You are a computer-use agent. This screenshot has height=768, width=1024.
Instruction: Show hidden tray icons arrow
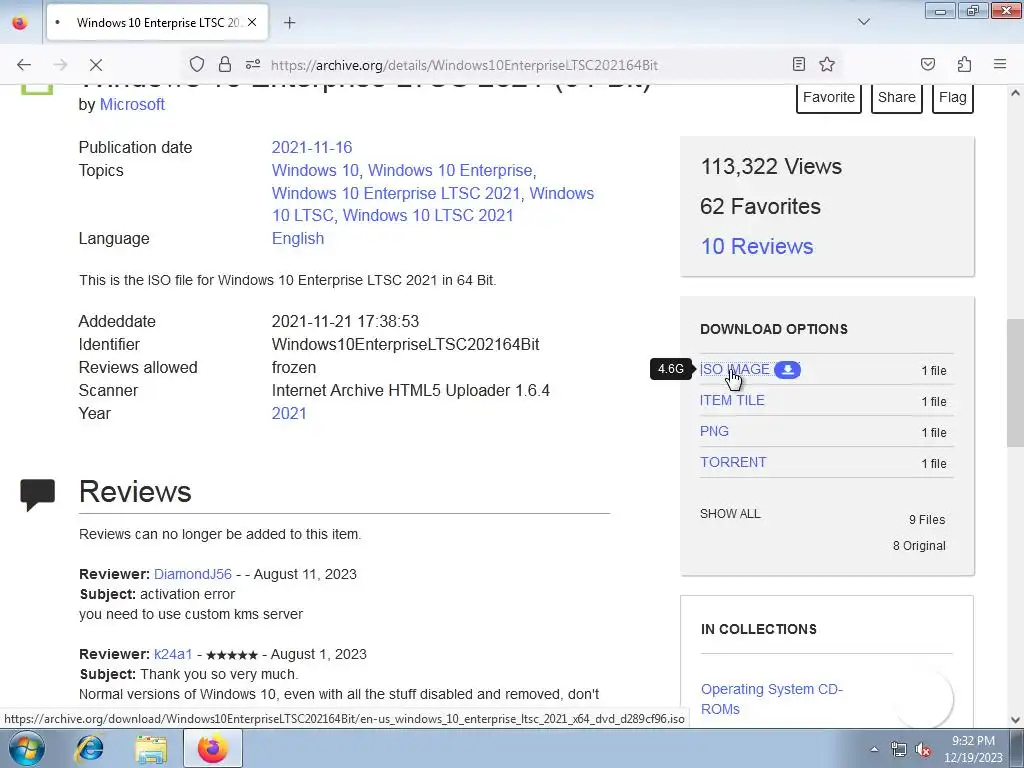pyautogui.click(x=874, y=749)
